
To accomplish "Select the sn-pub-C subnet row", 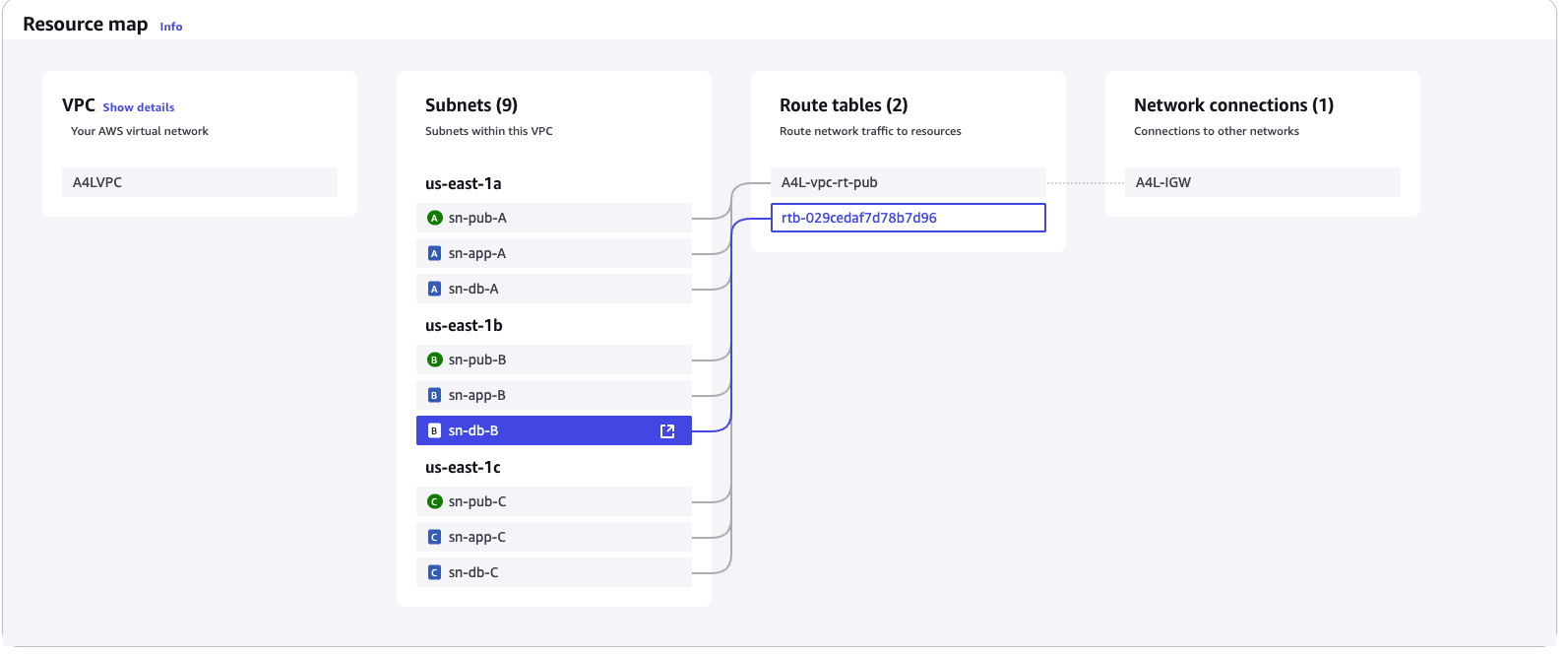I will (554, 501).
